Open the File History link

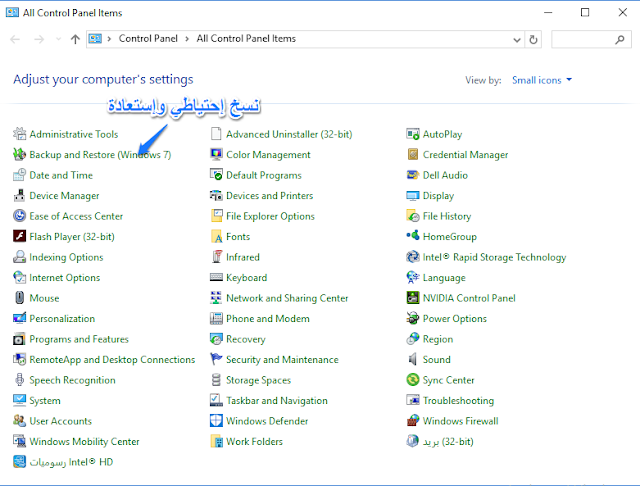(447, 216)
